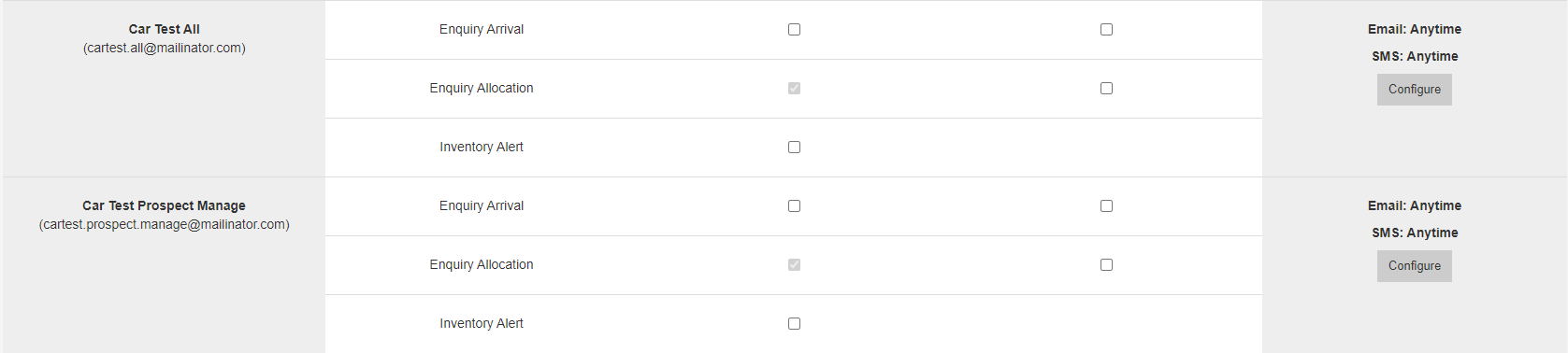
Task: Click greyed Enquiry Allocation checkbox for Prospect Manage
Action: coord(794,265)
